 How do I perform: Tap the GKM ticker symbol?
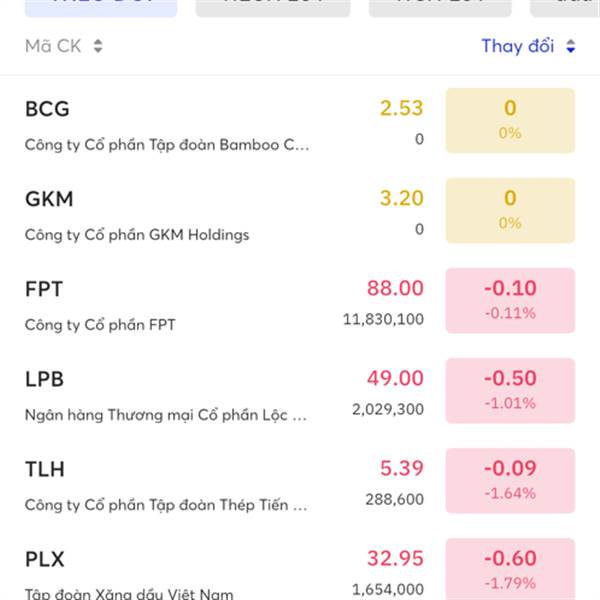[x=49, y=198]
